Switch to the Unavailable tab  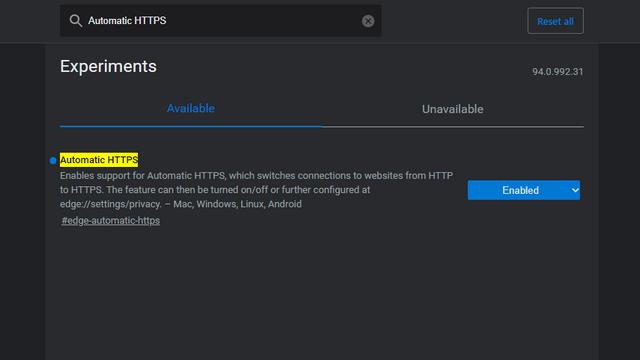(x=452, y=109)
